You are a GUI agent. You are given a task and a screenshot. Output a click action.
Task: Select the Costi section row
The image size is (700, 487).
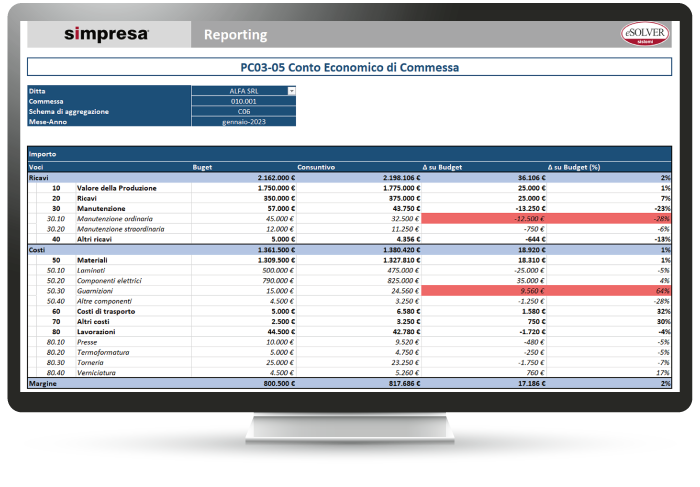[x=39, y=249]
